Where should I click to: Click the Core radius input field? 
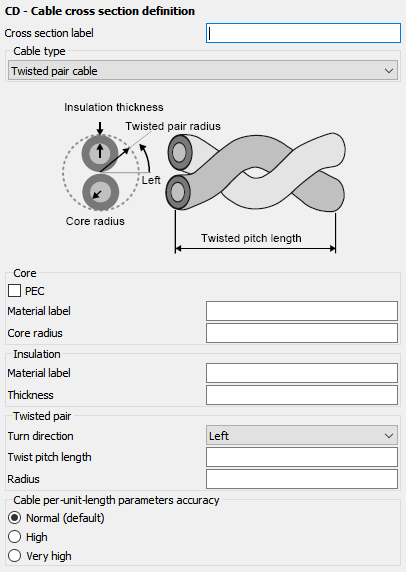(302, 333)
